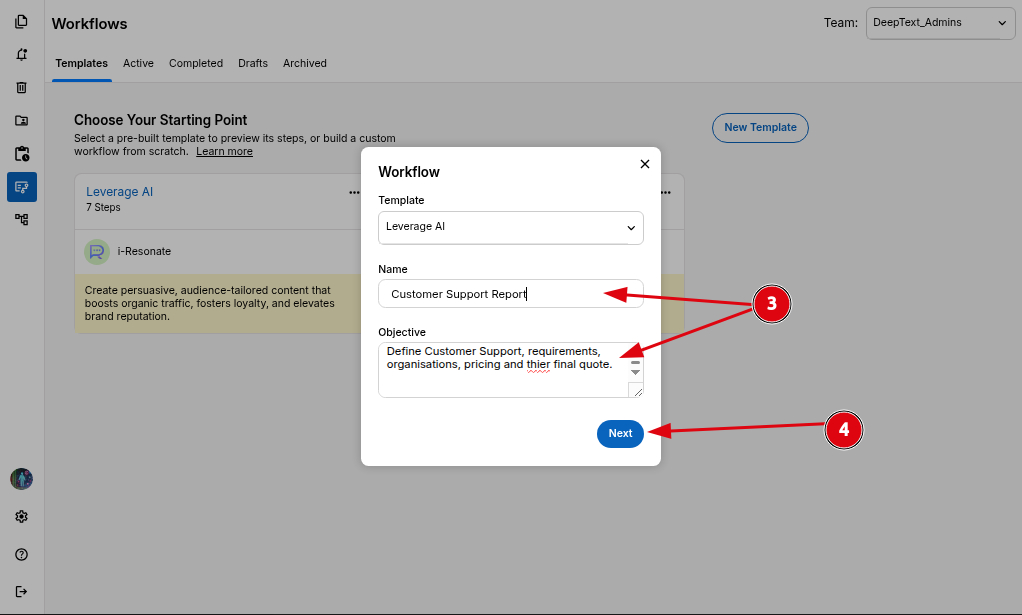Click the help question mark icon
The height and width of the screenshot is (615, 1022).
point(22,554)
